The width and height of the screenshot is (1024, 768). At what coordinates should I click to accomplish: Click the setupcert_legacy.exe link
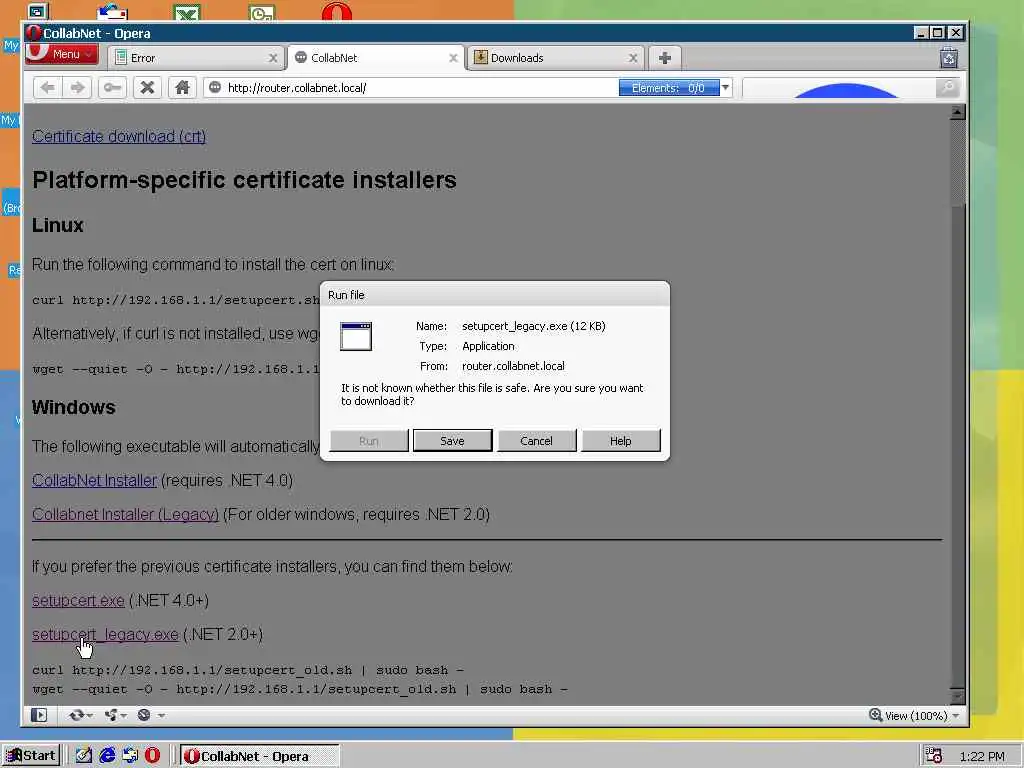(x=105, y=634)
